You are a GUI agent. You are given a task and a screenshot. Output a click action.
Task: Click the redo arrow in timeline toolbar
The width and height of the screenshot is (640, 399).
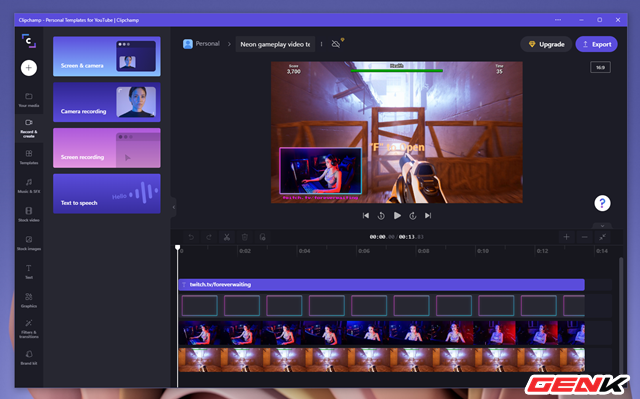coord(209,237)
